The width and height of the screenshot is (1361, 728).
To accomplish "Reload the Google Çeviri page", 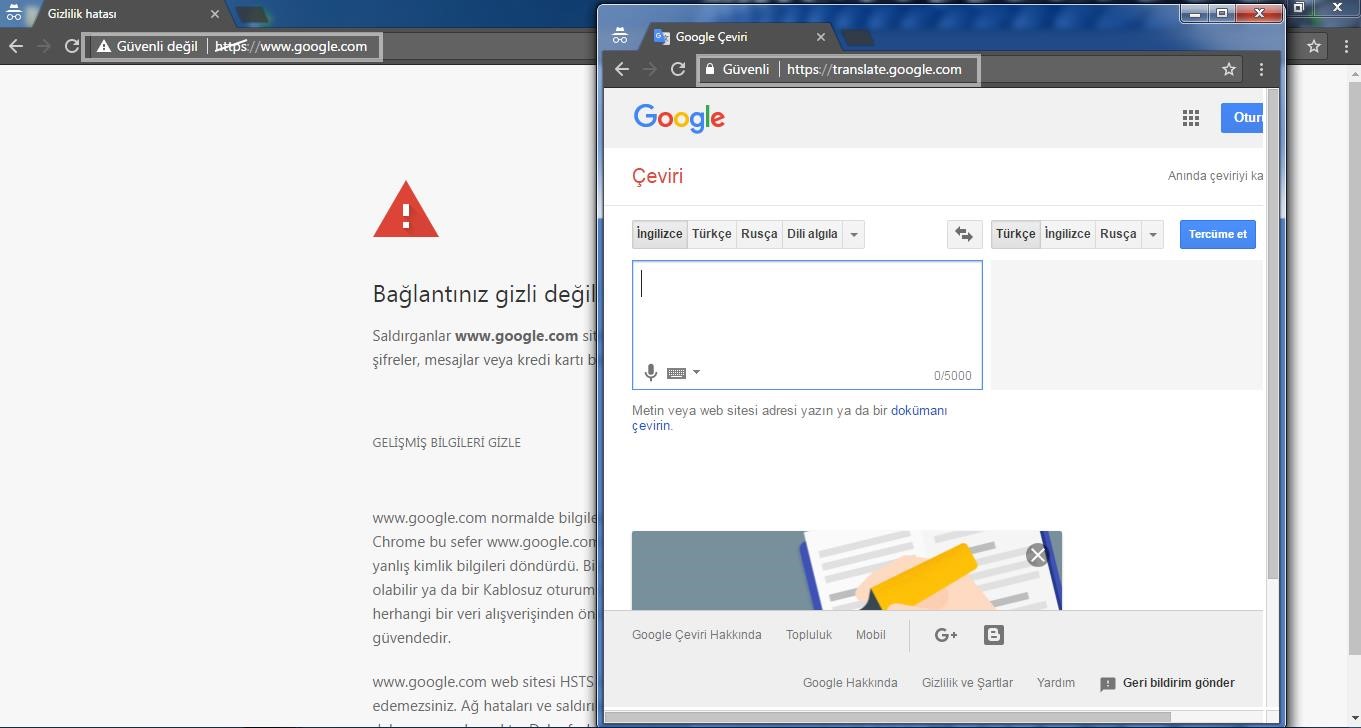I will [678, 69].
